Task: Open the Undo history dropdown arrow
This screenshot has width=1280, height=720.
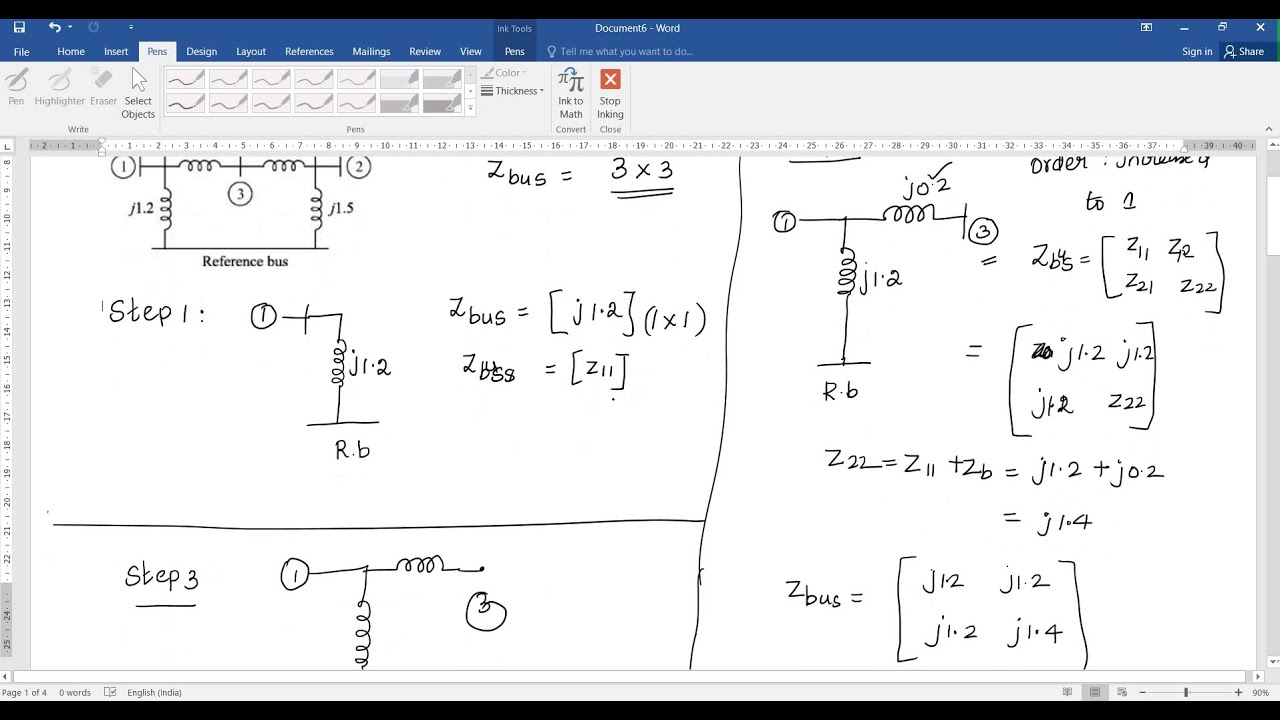Action: pos(70,27)
